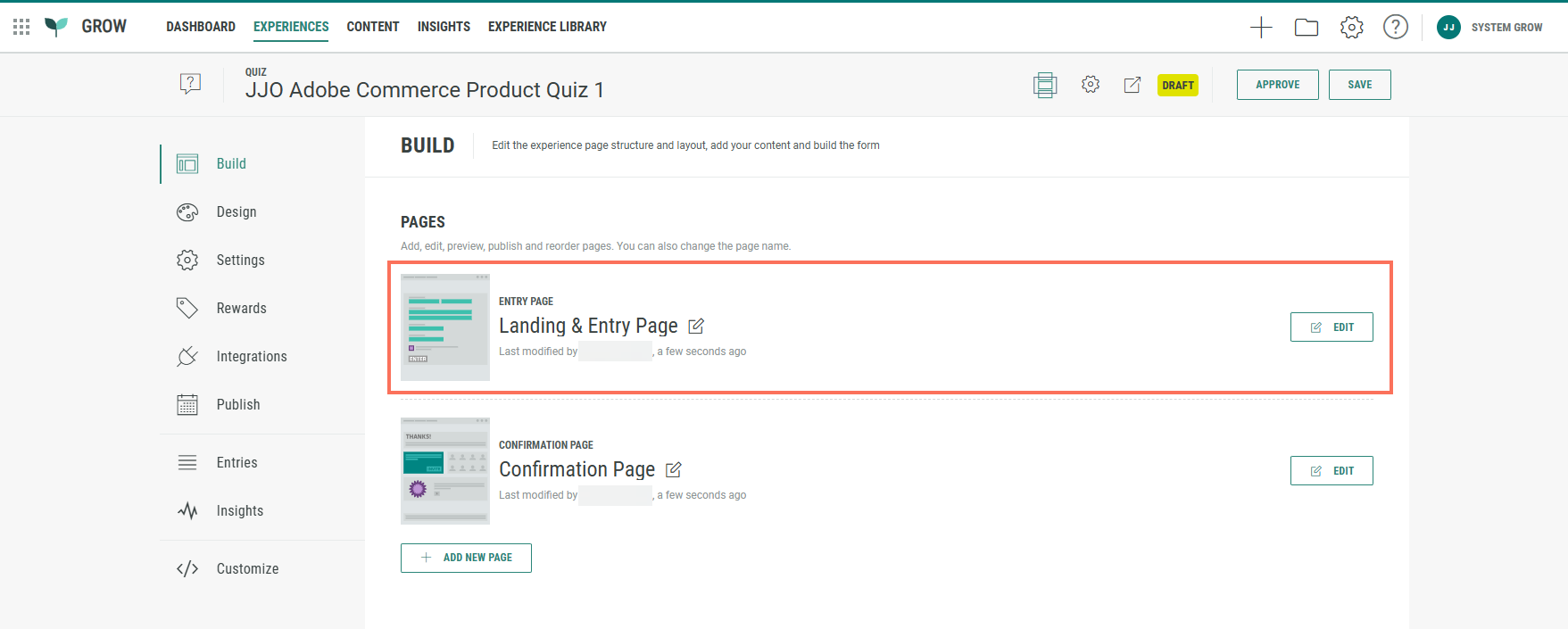Click the quiz type icon beside title

click(190, 84)
